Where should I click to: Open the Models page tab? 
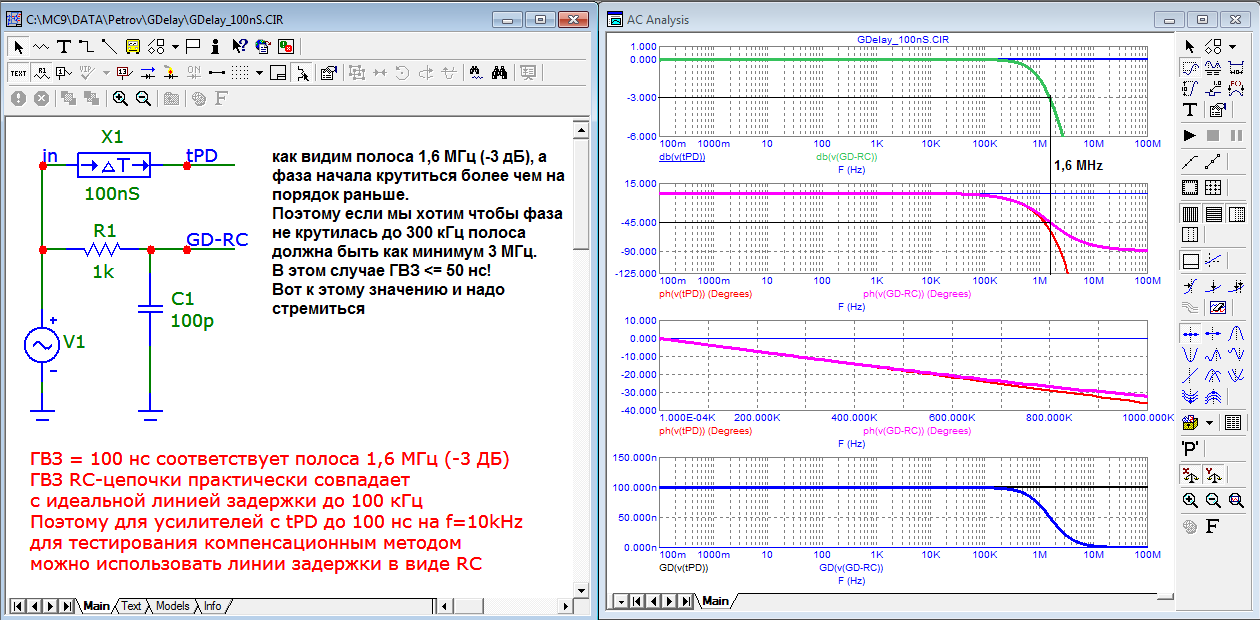[x=172, y=606]
